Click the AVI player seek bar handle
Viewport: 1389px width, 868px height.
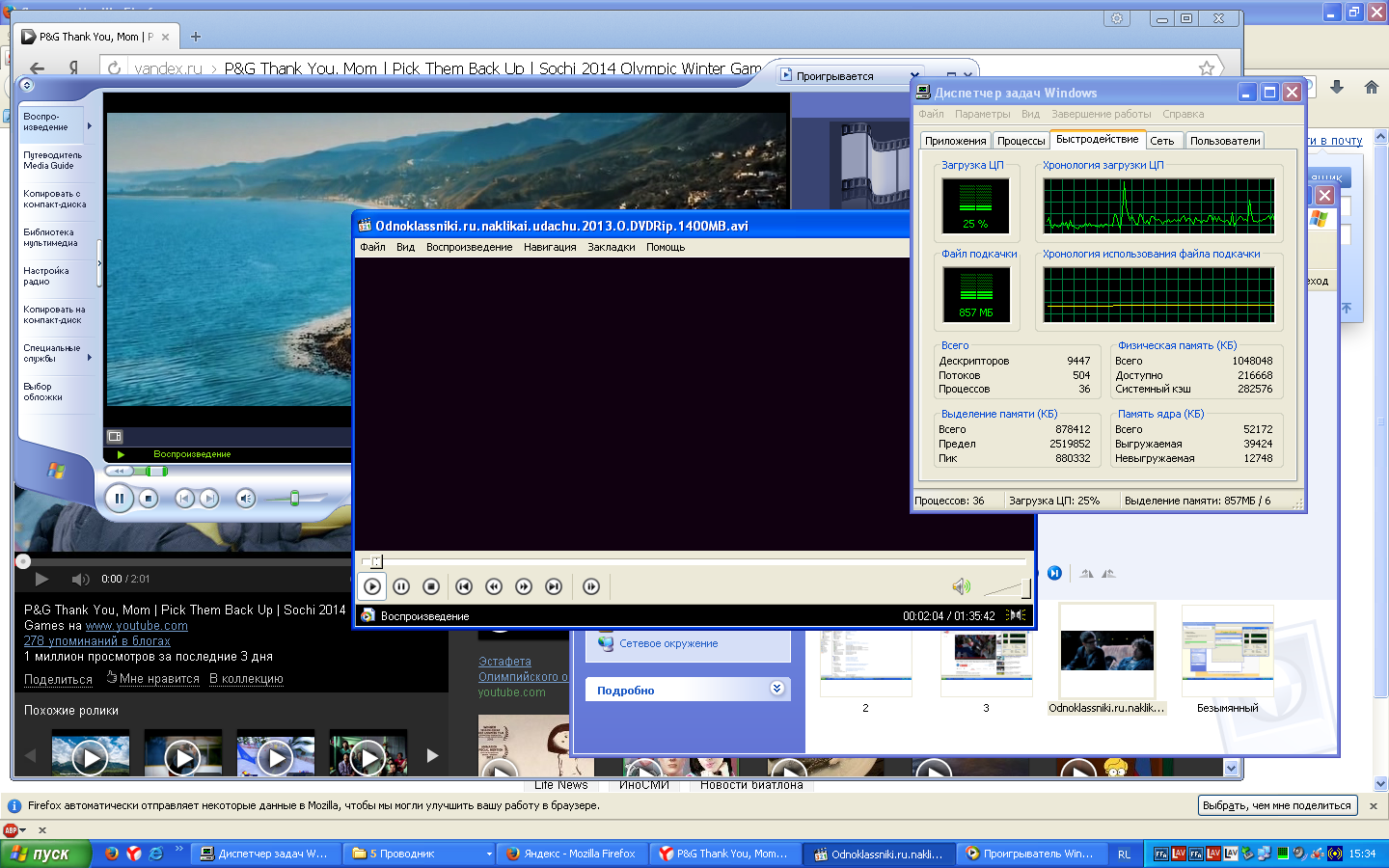click(376, 561)
